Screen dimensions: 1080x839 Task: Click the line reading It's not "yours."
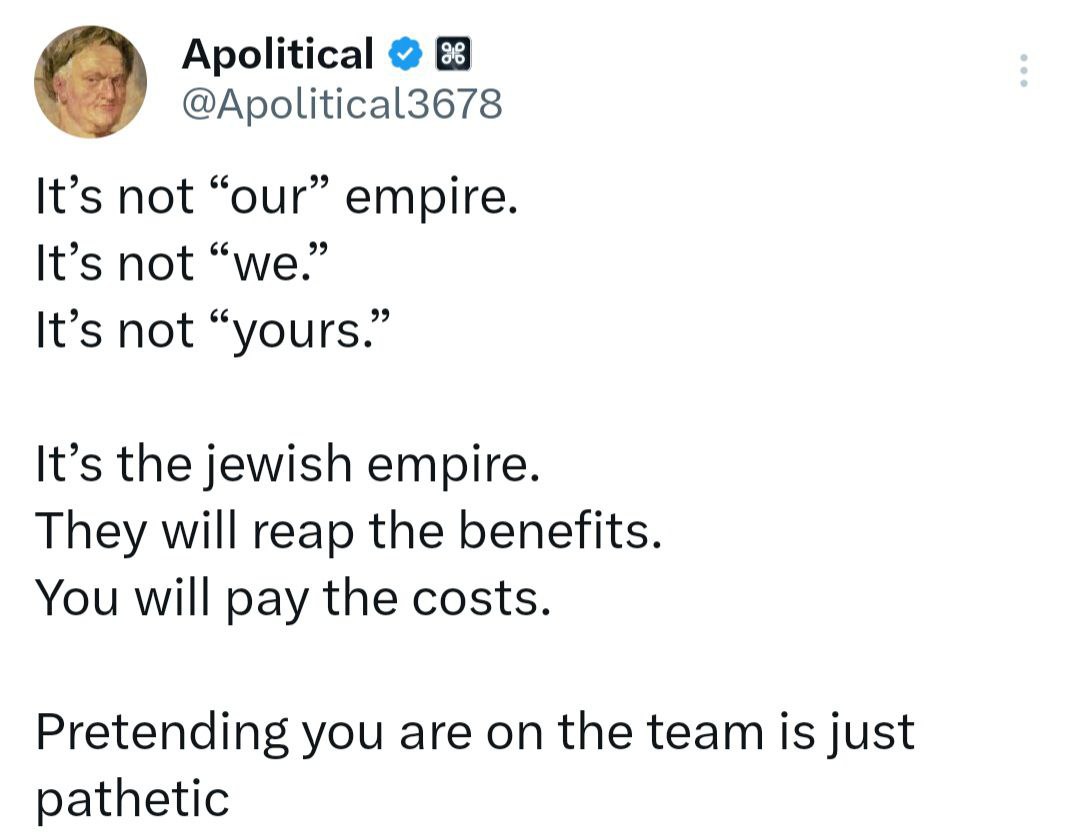[209, 329]
